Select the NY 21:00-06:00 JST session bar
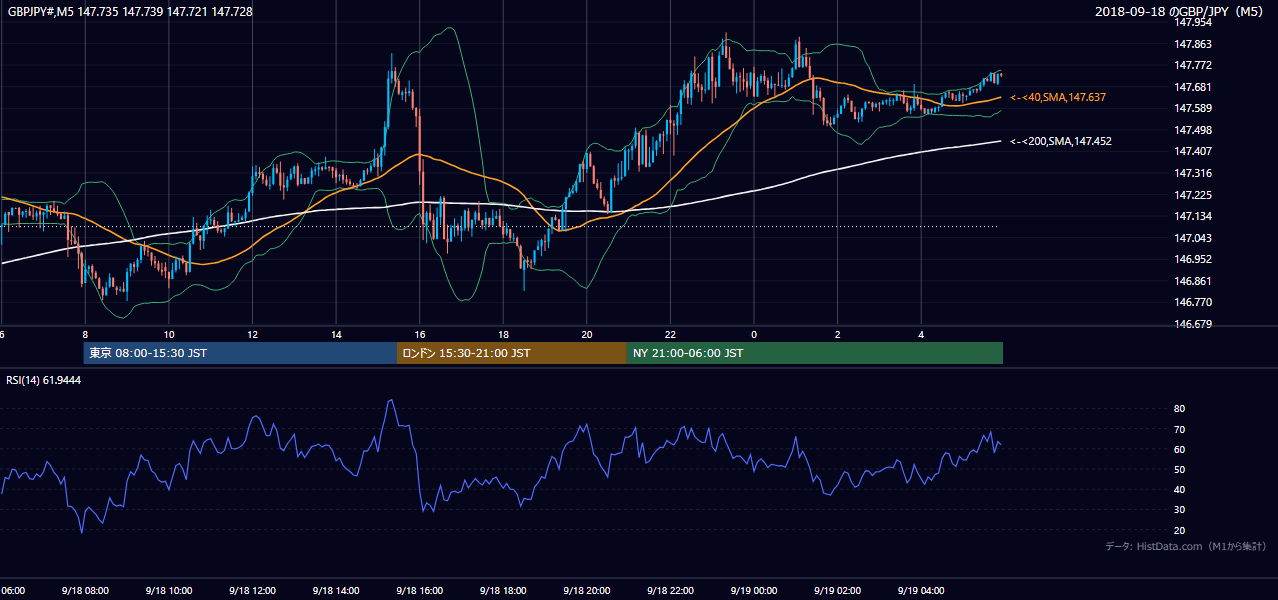This screenshot has width=1278, height=600. pos(815,353)
